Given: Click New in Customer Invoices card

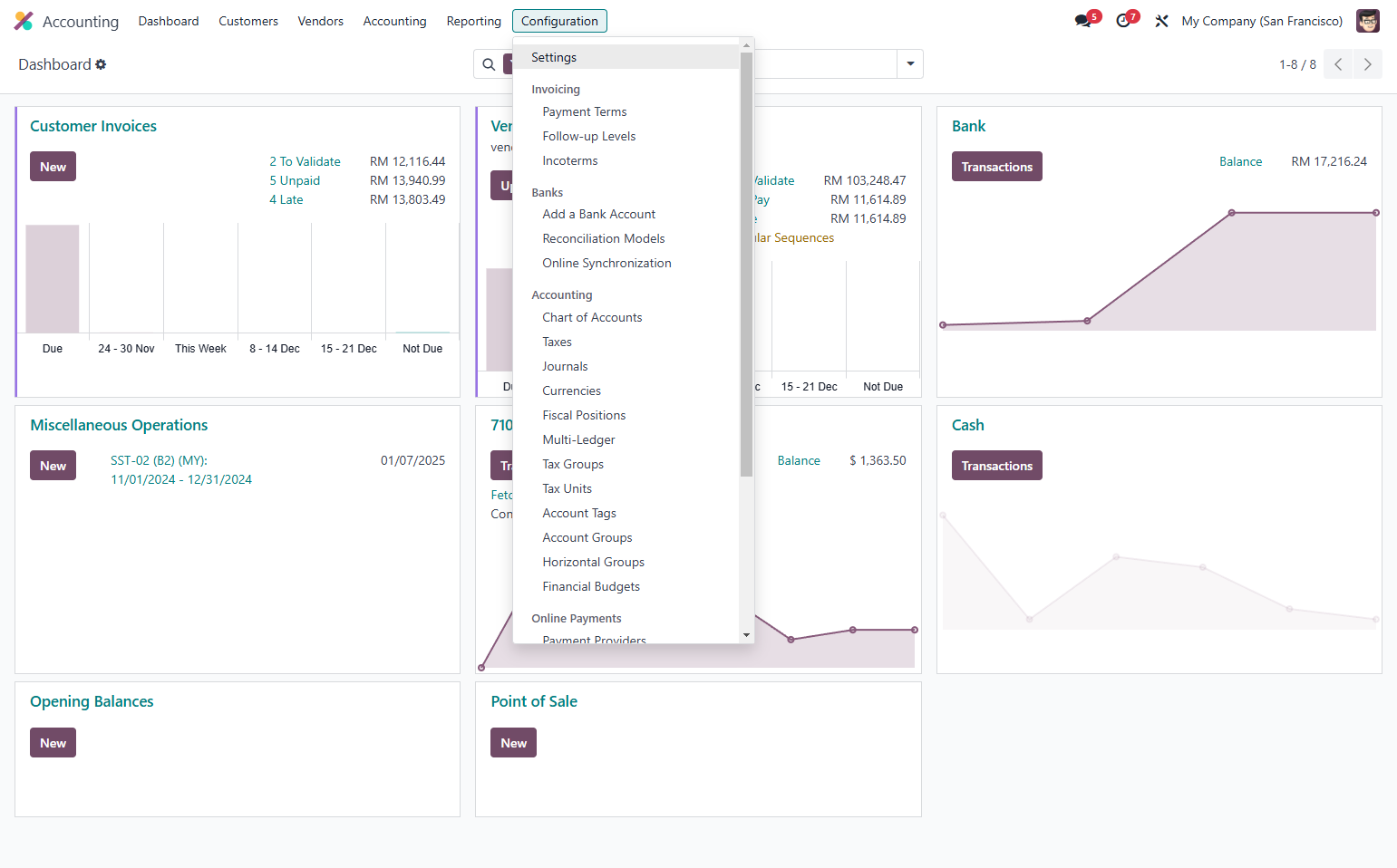Looking at the screenshot, I should pos(53,167).
